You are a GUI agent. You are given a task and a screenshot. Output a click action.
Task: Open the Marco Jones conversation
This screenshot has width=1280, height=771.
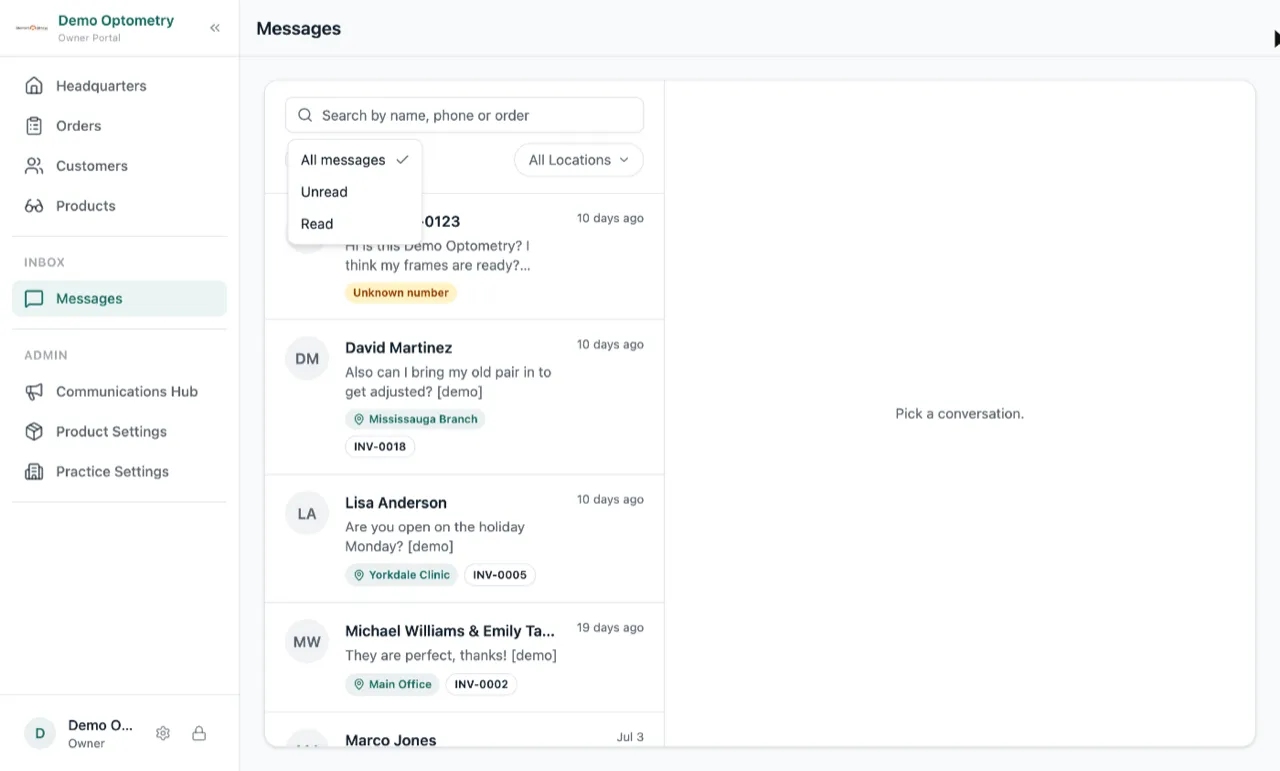[x=464, y=729]
